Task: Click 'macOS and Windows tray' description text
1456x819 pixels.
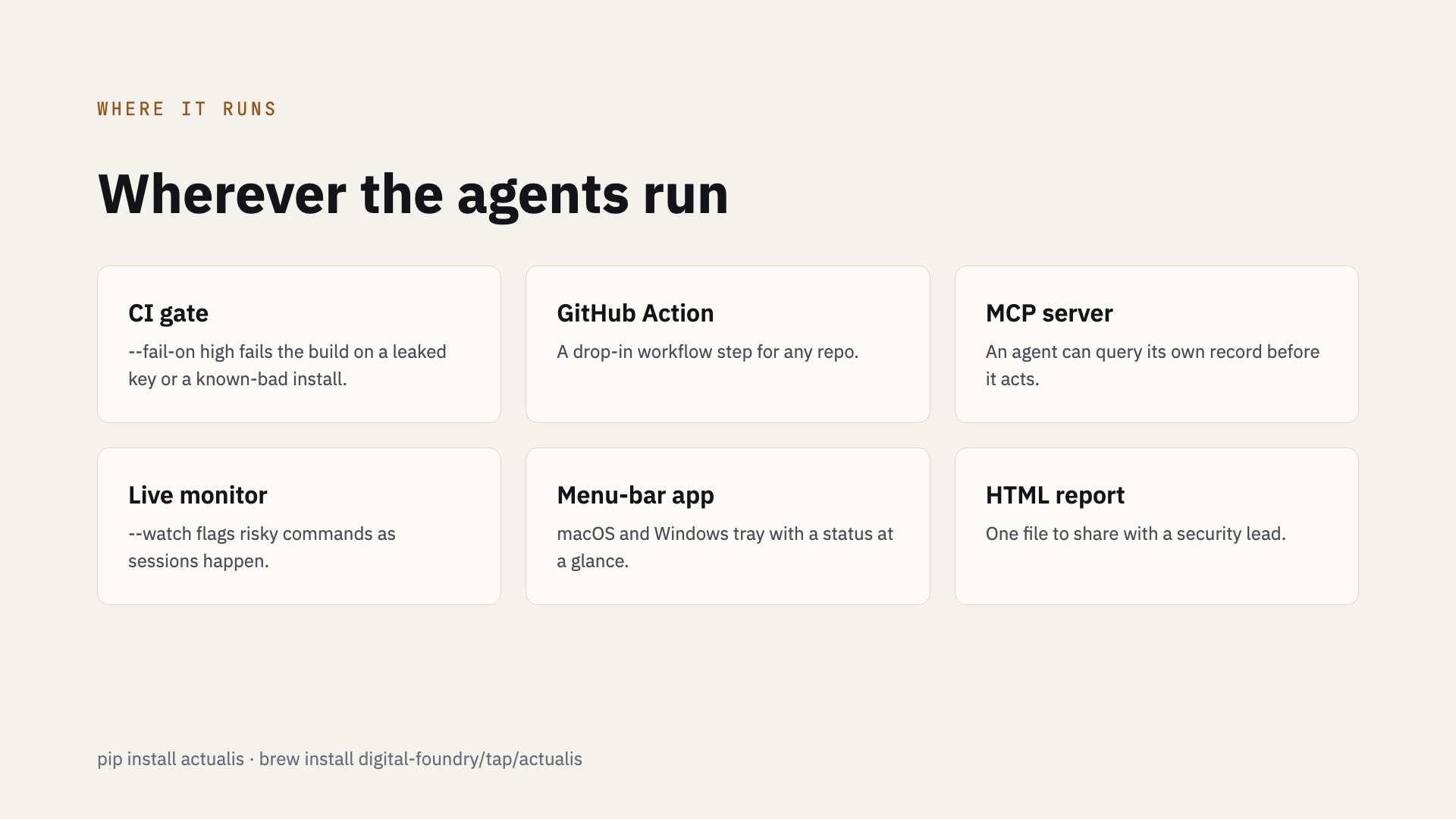Action: pos(725,548)
